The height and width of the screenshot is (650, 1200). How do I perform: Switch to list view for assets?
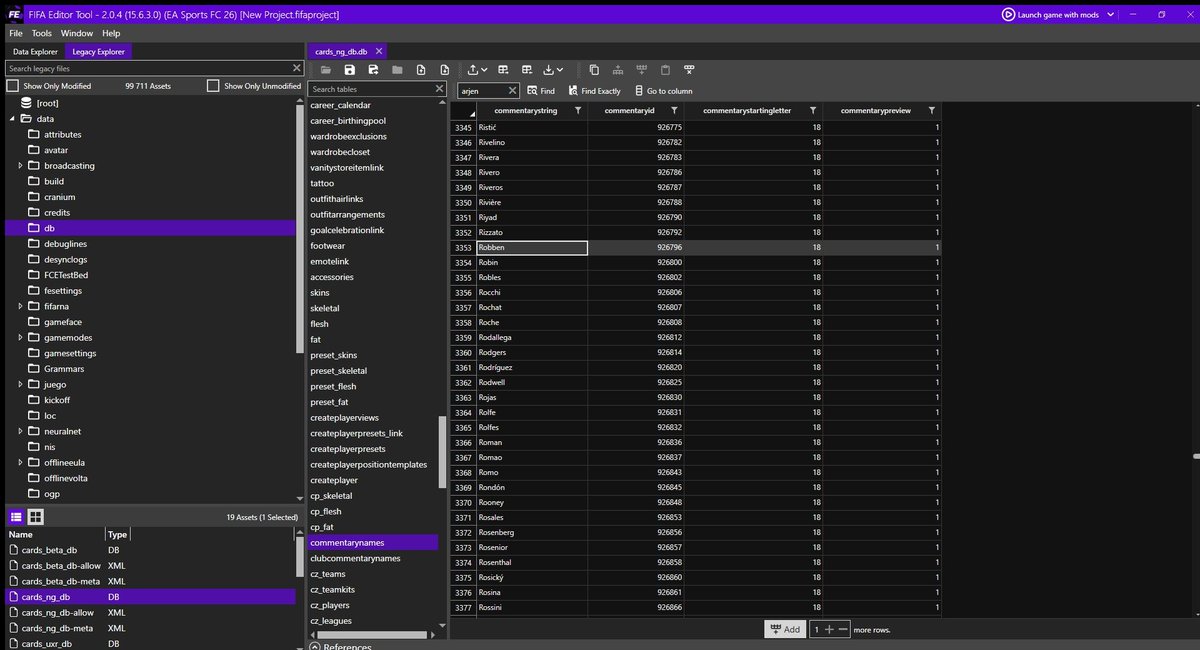(x=16, y=517)
